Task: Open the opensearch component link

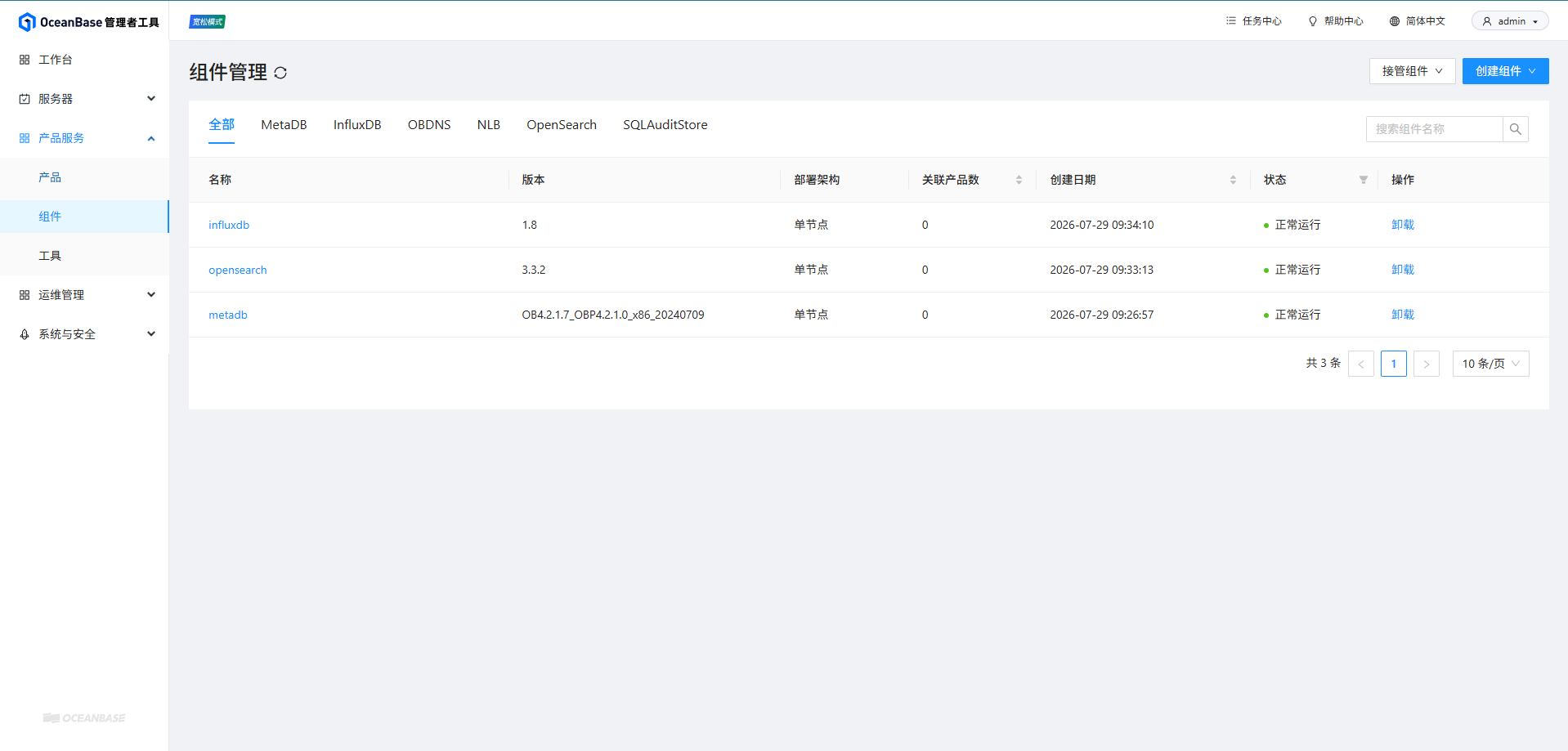Action: click(238, 270)
